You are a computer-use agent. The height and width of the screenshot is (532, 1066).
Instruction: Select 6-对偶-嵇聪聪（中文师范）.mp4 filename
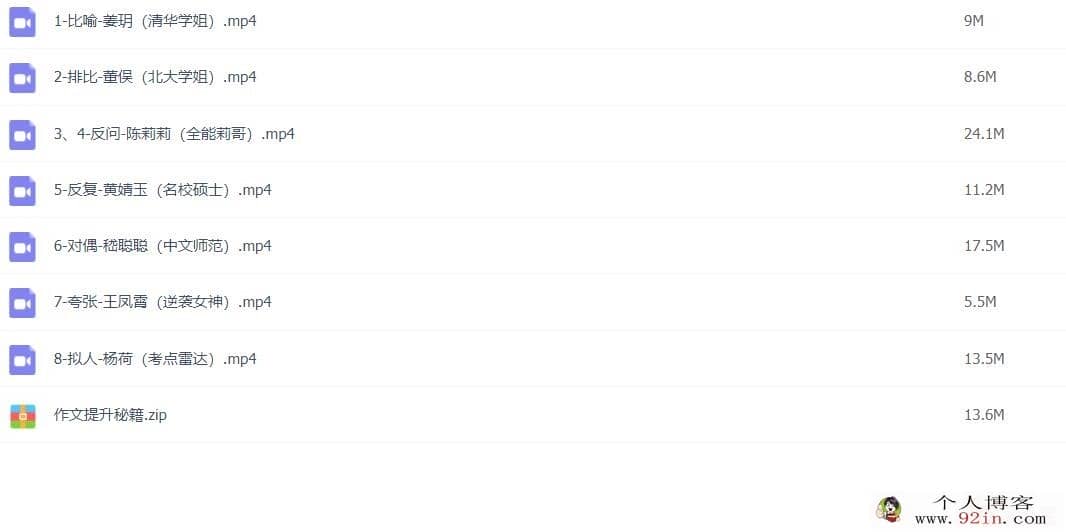click(162, 245)
